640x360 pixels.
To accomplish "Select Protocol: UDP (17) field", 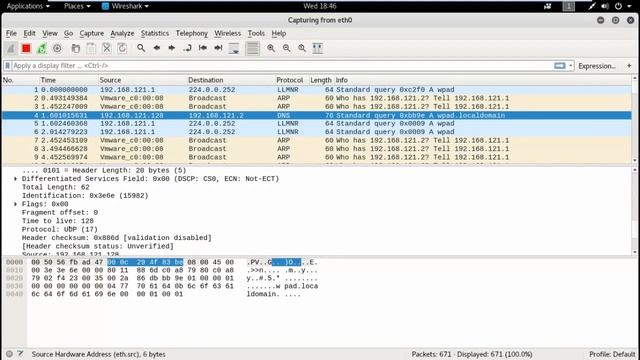I will [60, 229].
